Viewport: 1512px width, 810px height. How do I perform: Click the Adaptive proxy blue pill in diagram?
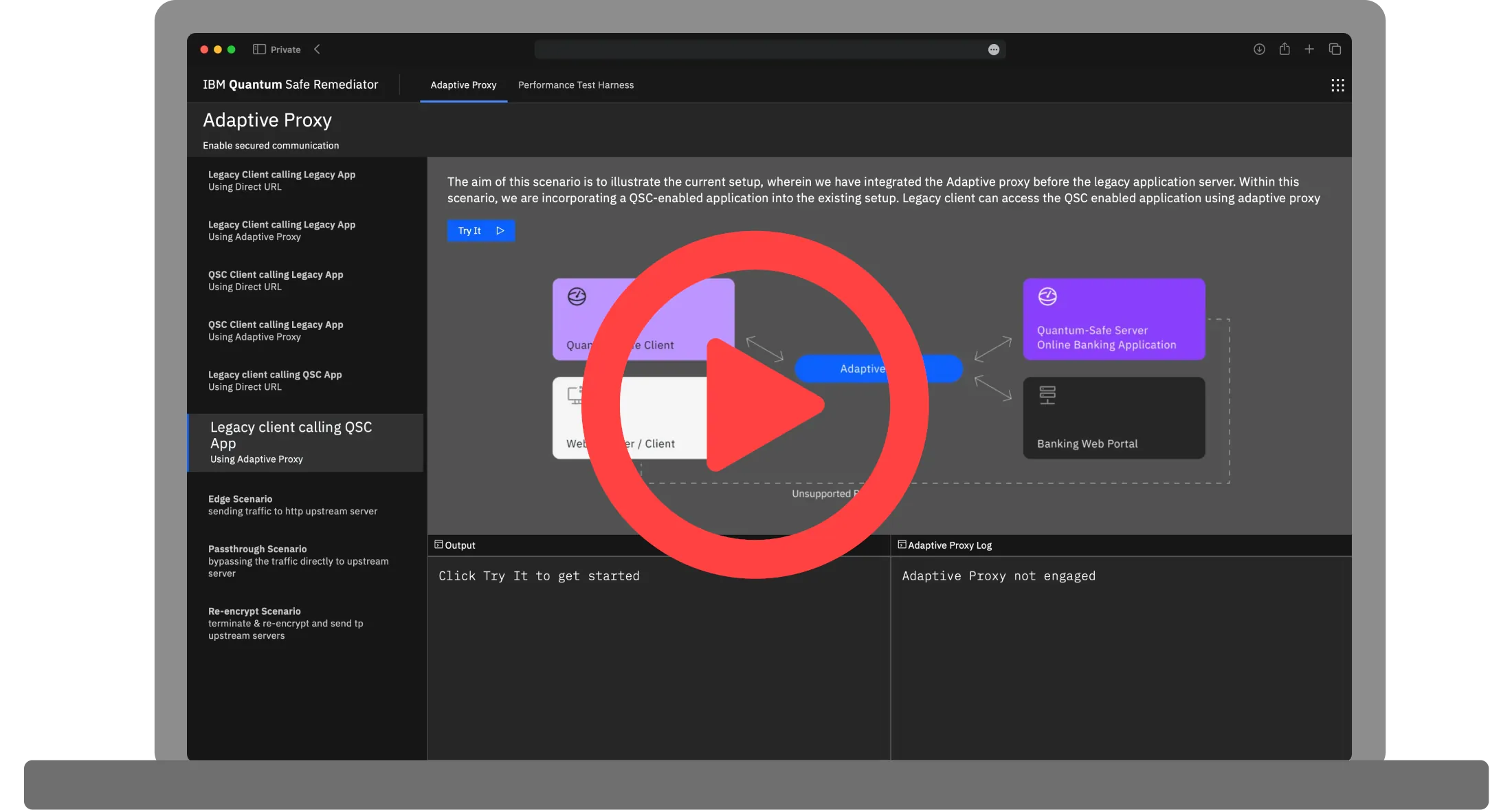coord(878,369)
